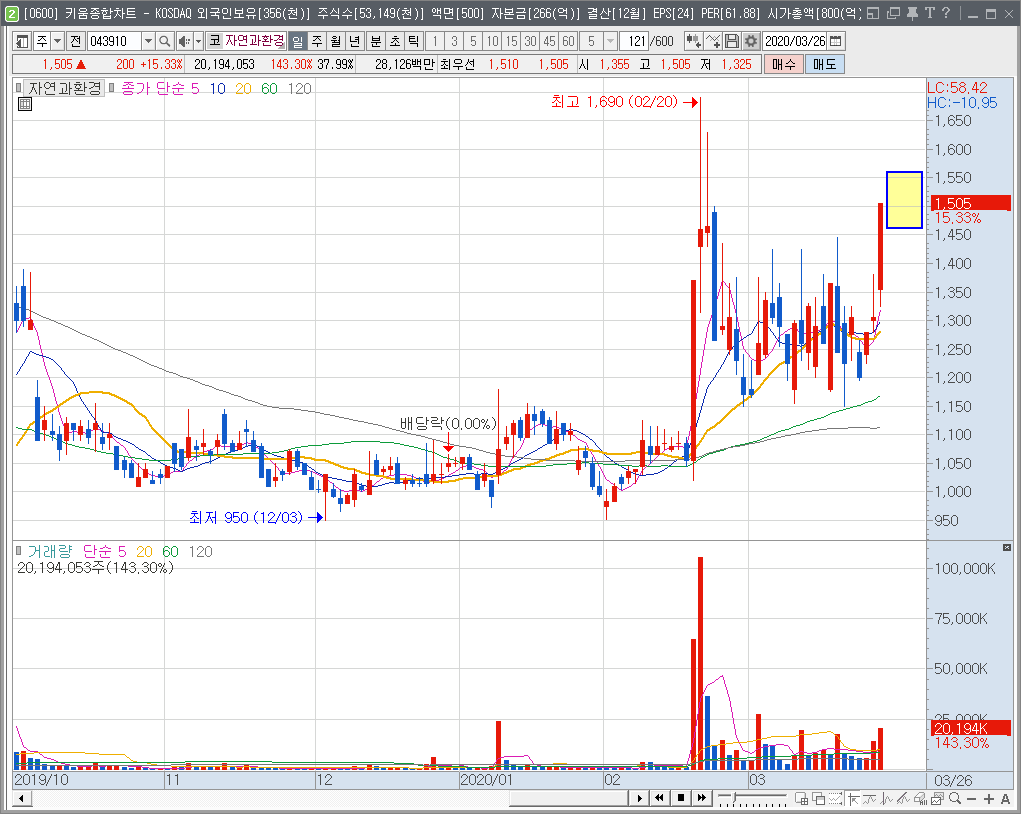Click the 45 interval button

(550, 42)
